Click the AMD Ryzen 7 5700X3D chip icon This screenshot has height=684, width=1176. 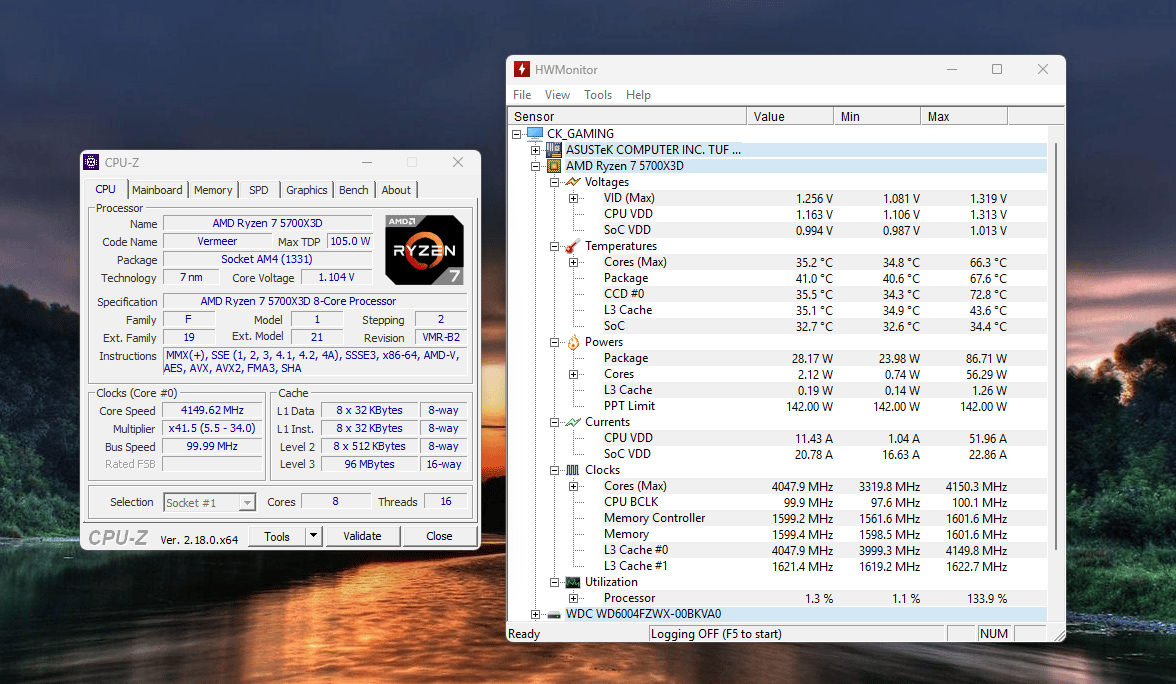coord(554,166)
